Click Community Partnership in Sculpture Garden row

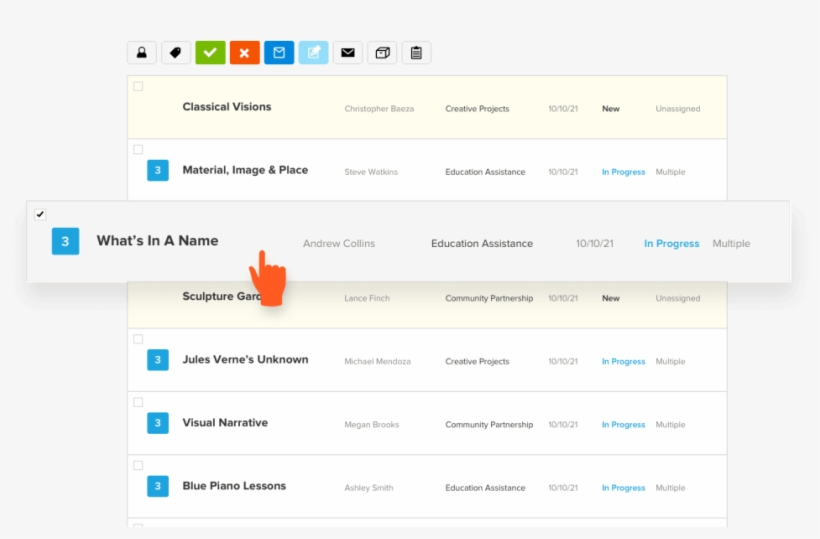(x=489, y=299)
